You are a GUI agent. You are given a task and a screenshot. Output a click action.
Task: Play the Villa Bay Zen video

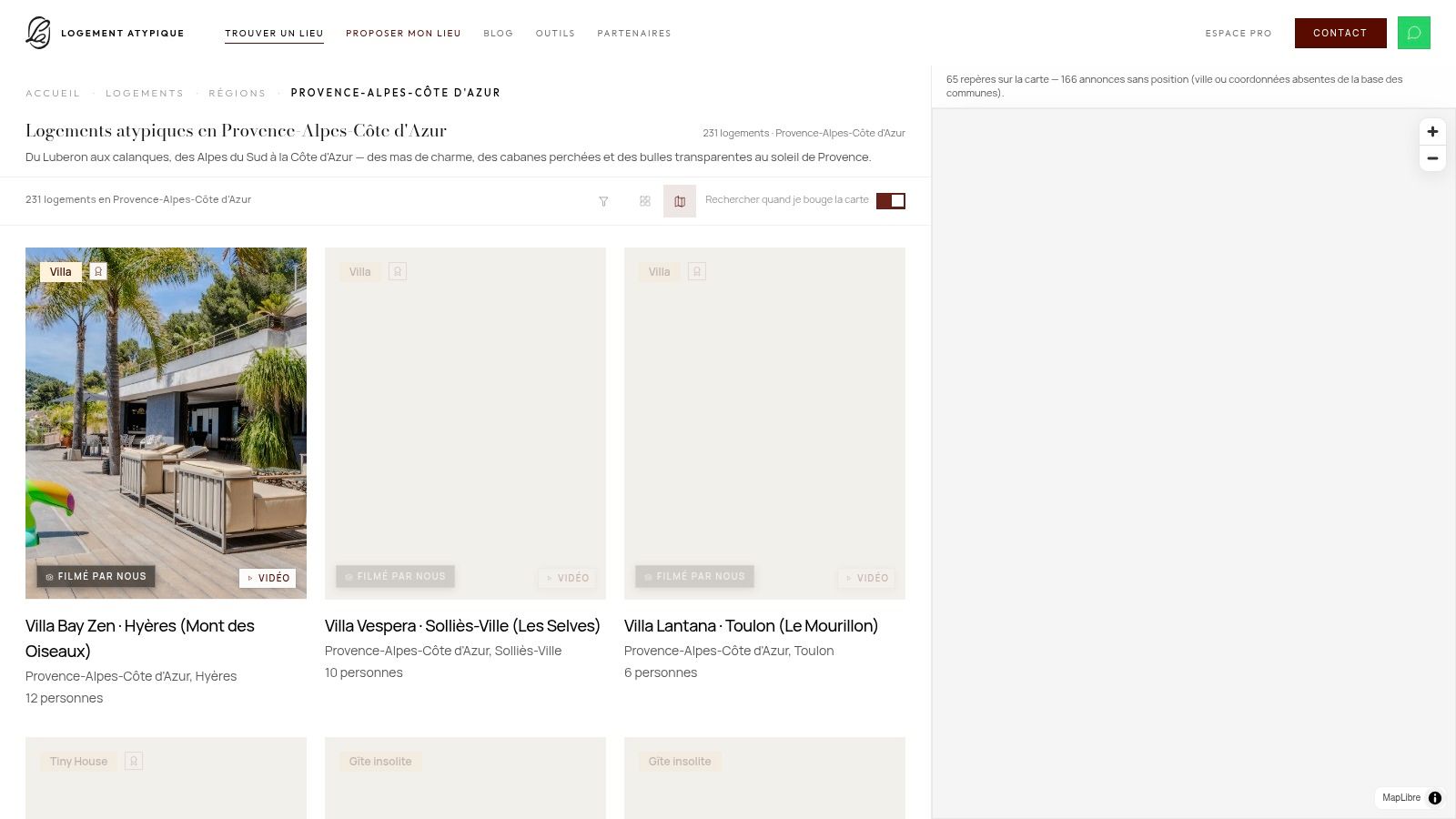tap(268, 578)
